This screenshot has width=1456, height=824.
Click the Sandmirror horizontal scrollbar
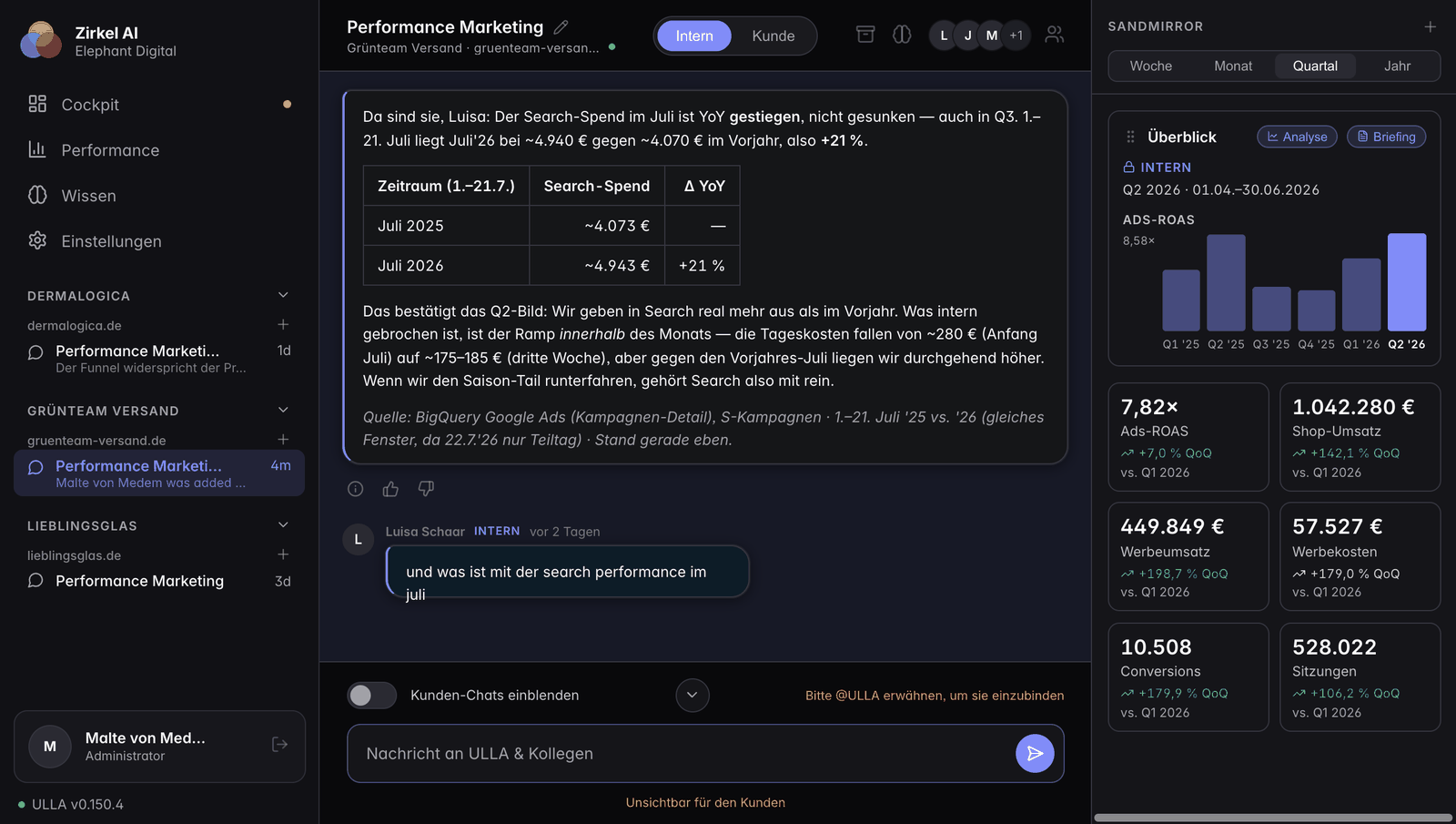pos(1273,818)
